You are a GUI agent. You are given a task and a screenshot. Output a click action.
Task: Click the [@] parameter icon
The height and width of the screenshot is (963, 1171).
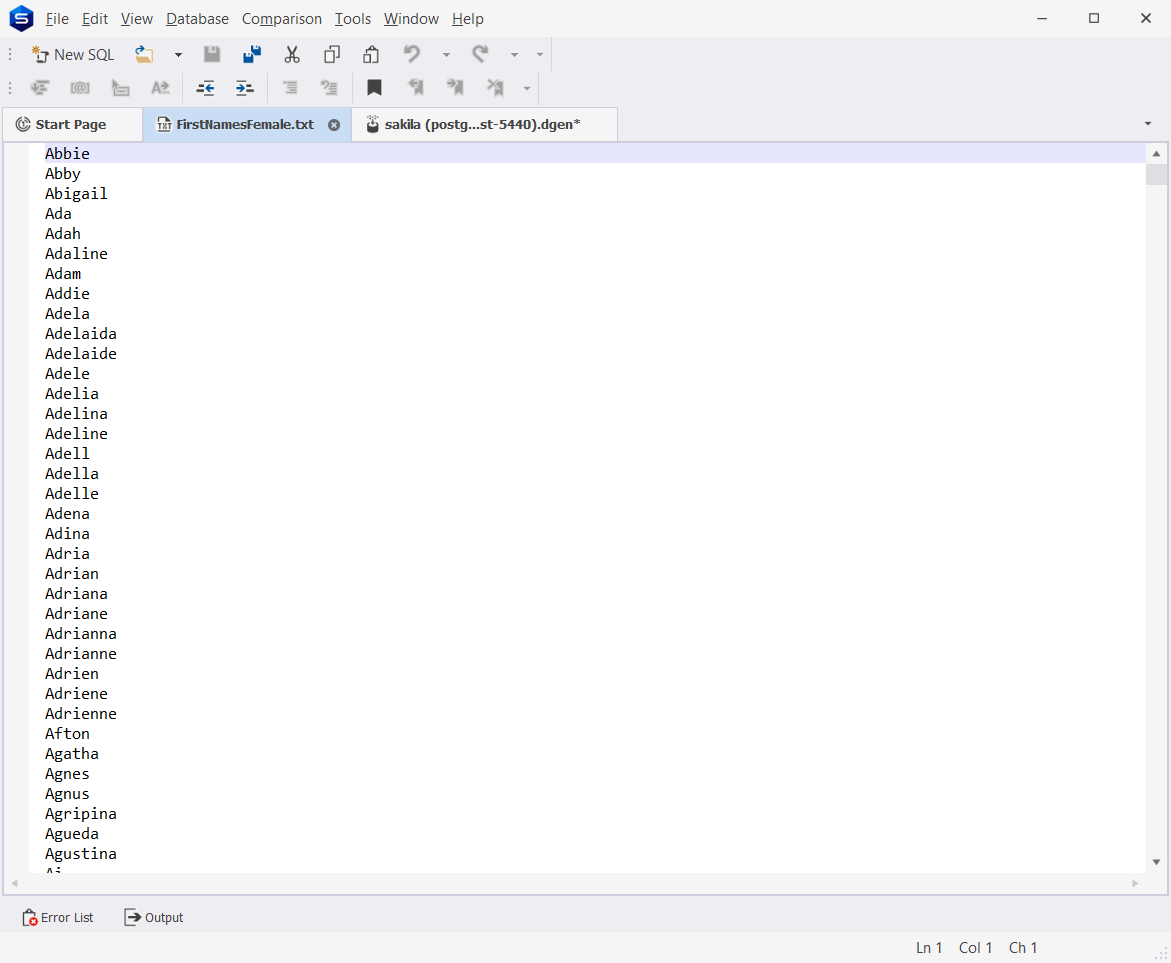tap(80, 87)
